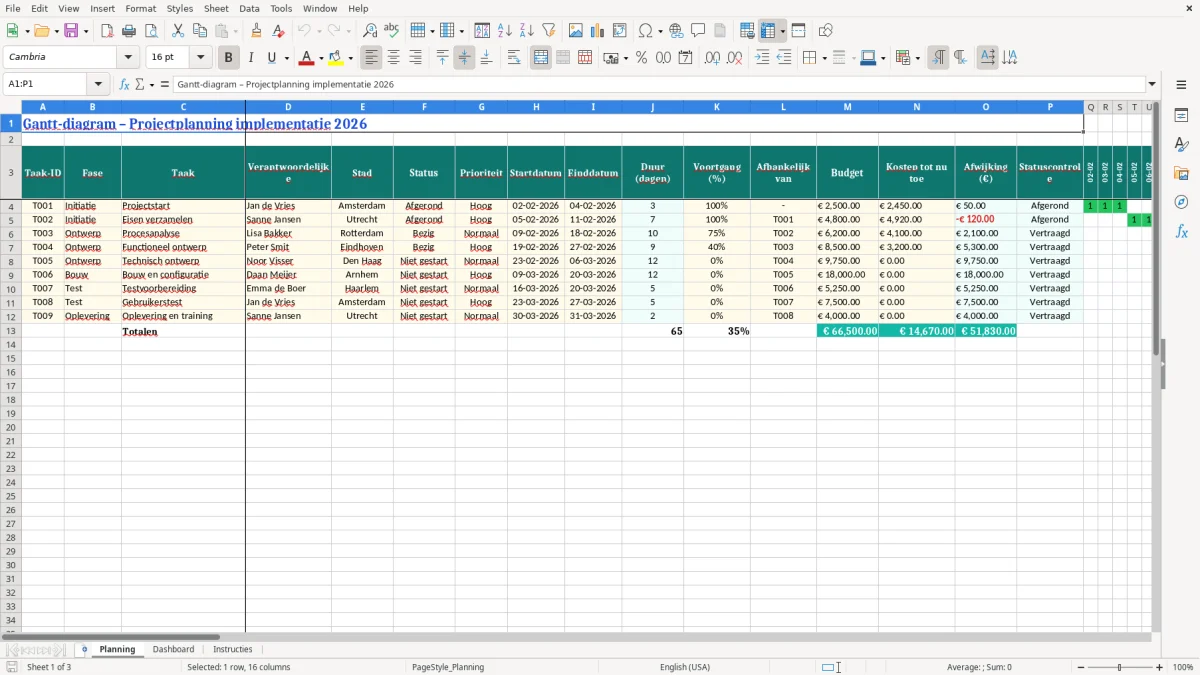Insert a comment with the speech bubble icon

point(699,31)
